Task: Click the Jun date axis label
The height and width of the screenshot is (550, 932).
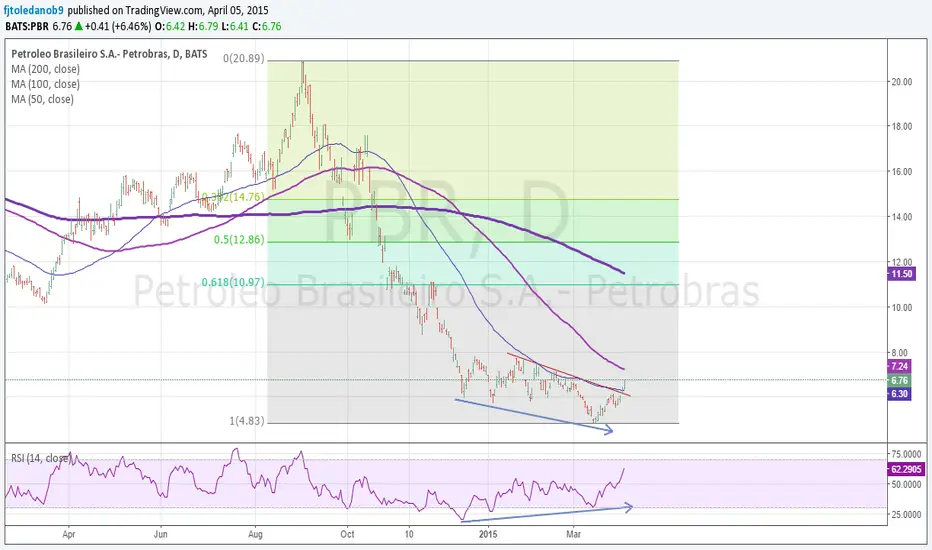Action: click(160, 534)
